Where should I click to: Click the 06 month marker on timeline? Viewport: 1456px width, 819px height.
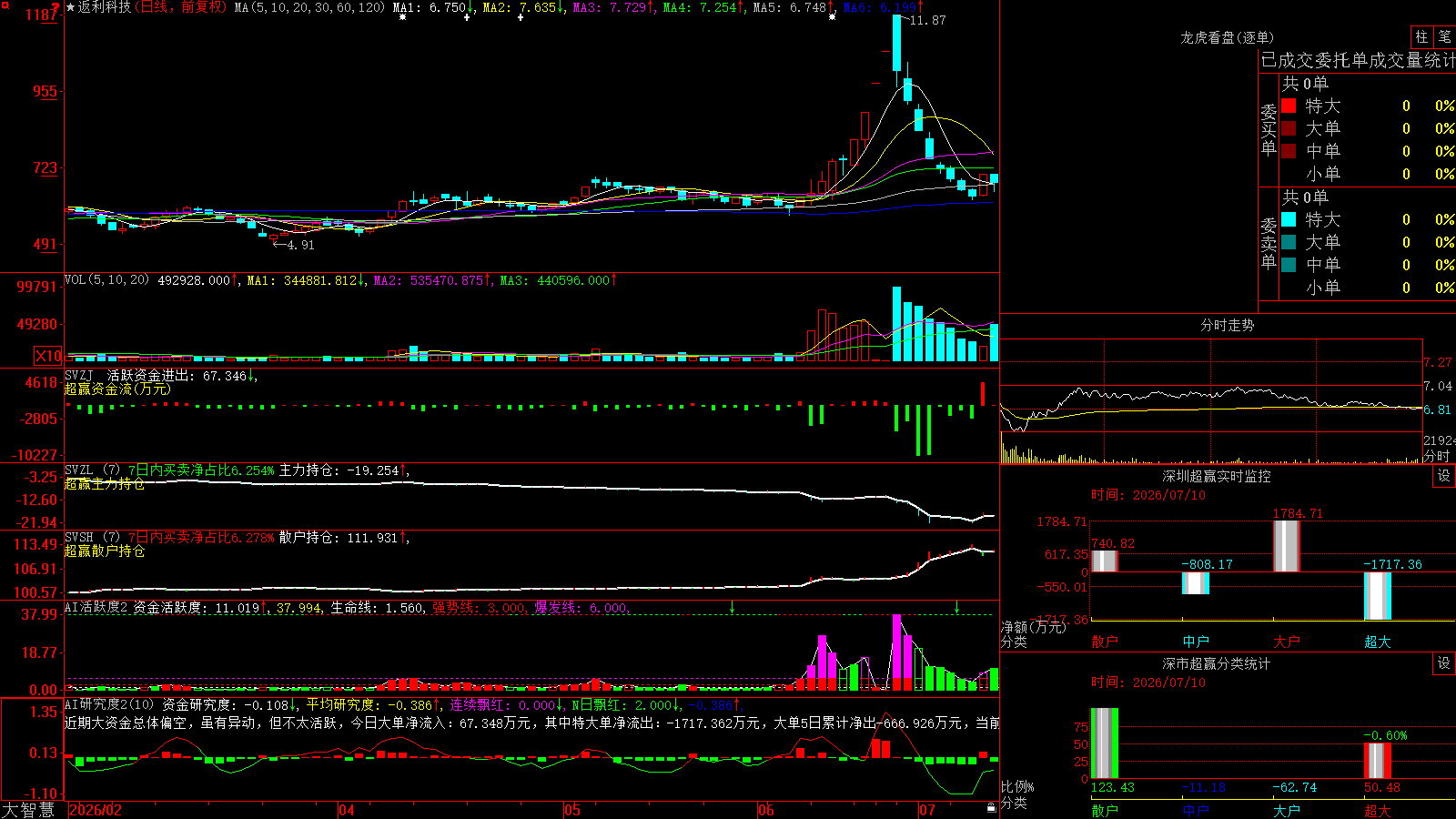766,810
